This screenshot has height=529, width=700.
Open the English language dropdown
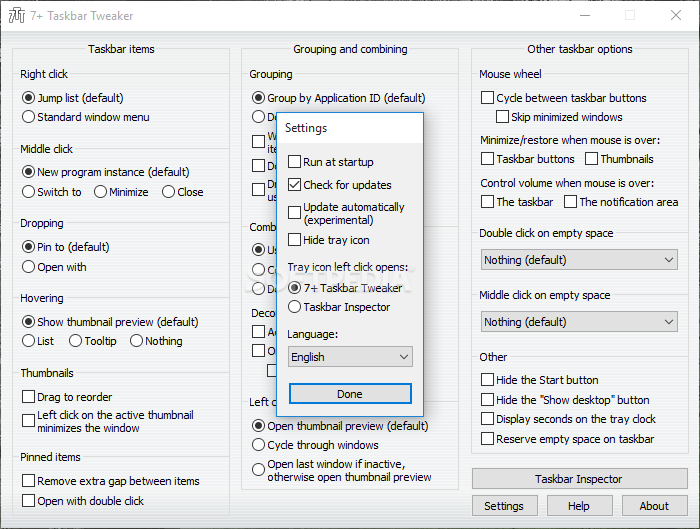coord(350,357)
